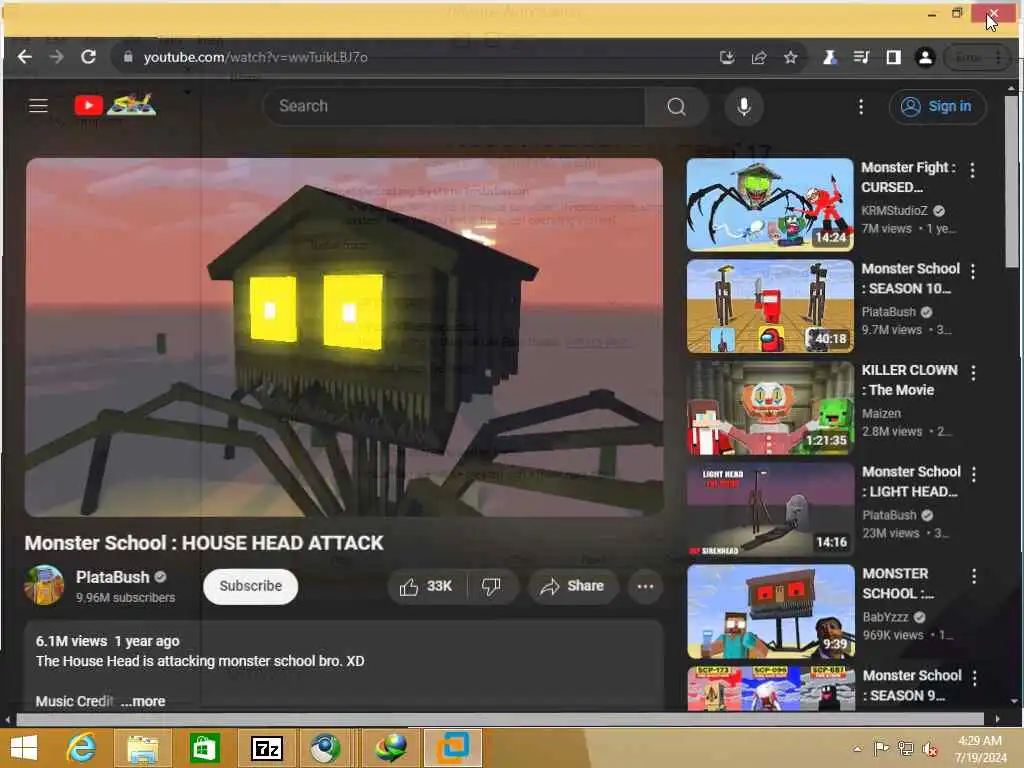Go back with the browser back arrow
1024x768 pixels.
click(x=25, y=57)
